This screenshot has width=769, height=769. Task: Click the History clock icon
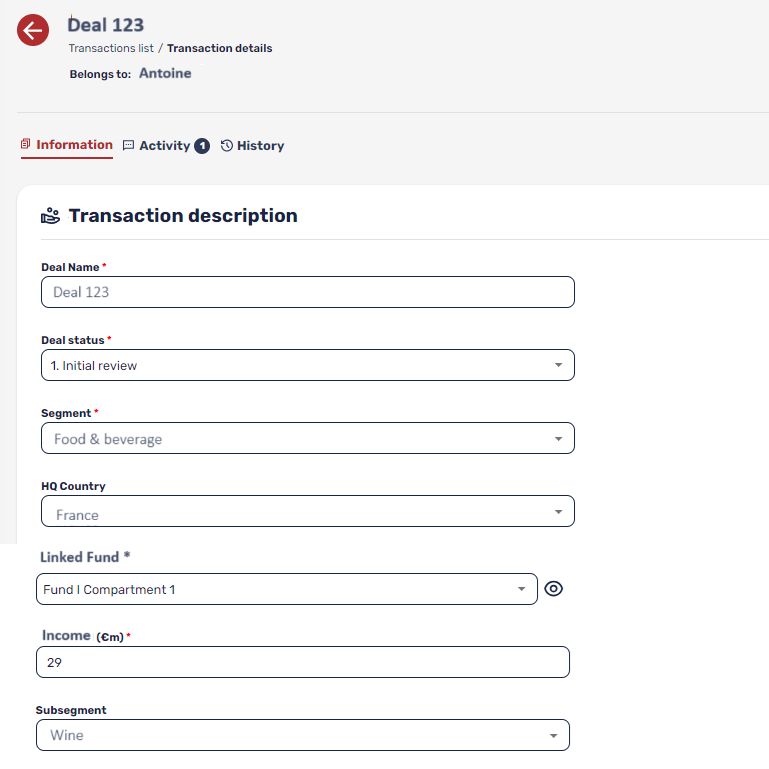tap(227, 146)
